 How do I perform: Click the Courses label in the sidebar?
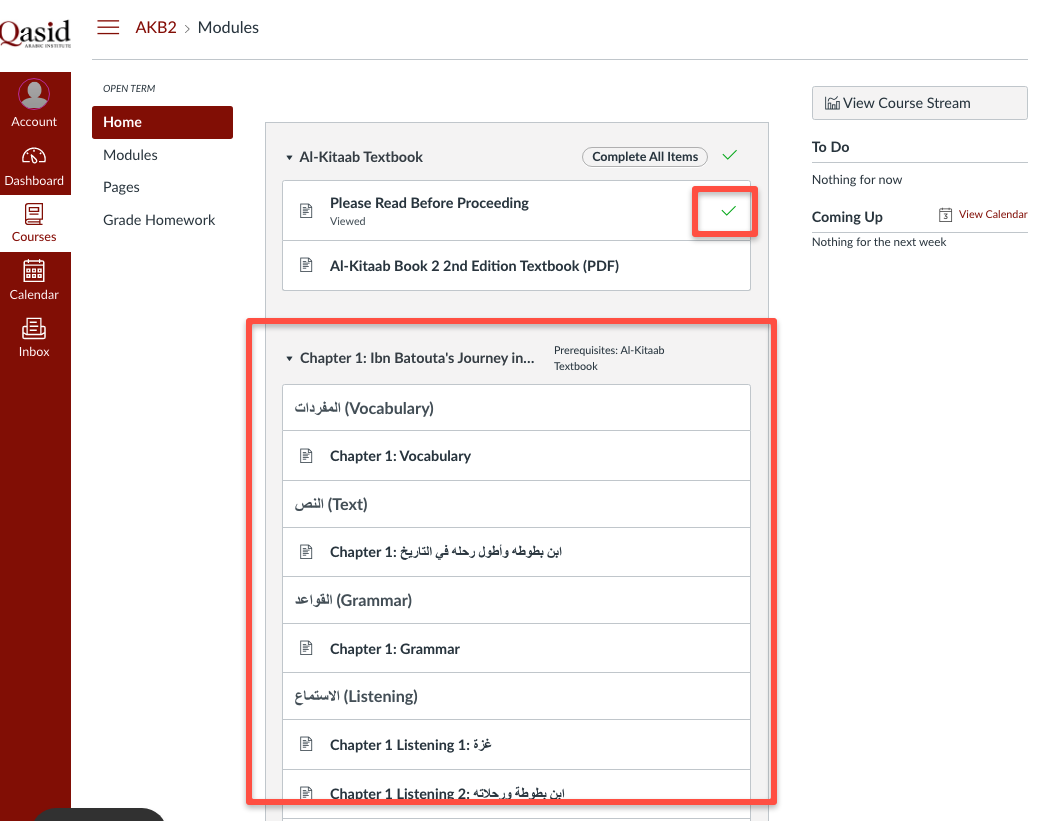(x=34, y=237)
